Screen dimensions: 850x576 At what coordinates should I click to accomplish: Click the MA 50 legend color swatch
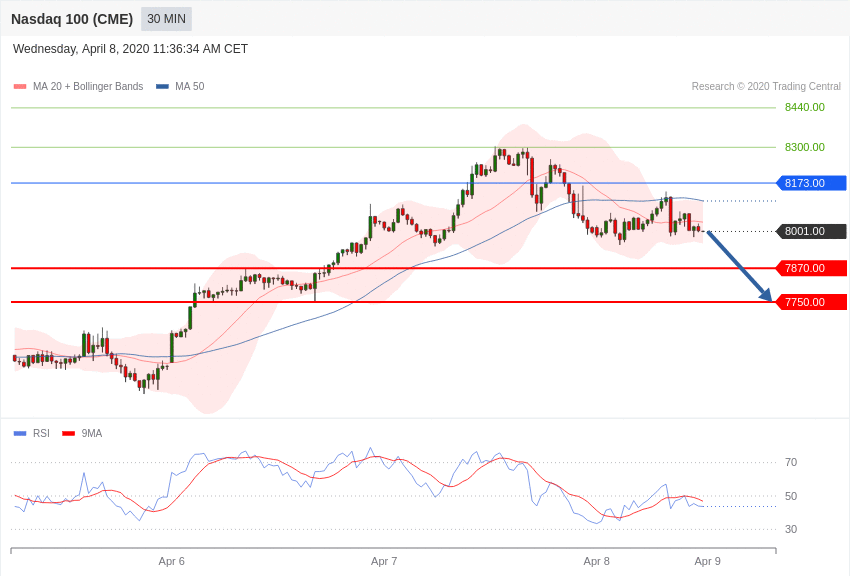pos(162,86)
